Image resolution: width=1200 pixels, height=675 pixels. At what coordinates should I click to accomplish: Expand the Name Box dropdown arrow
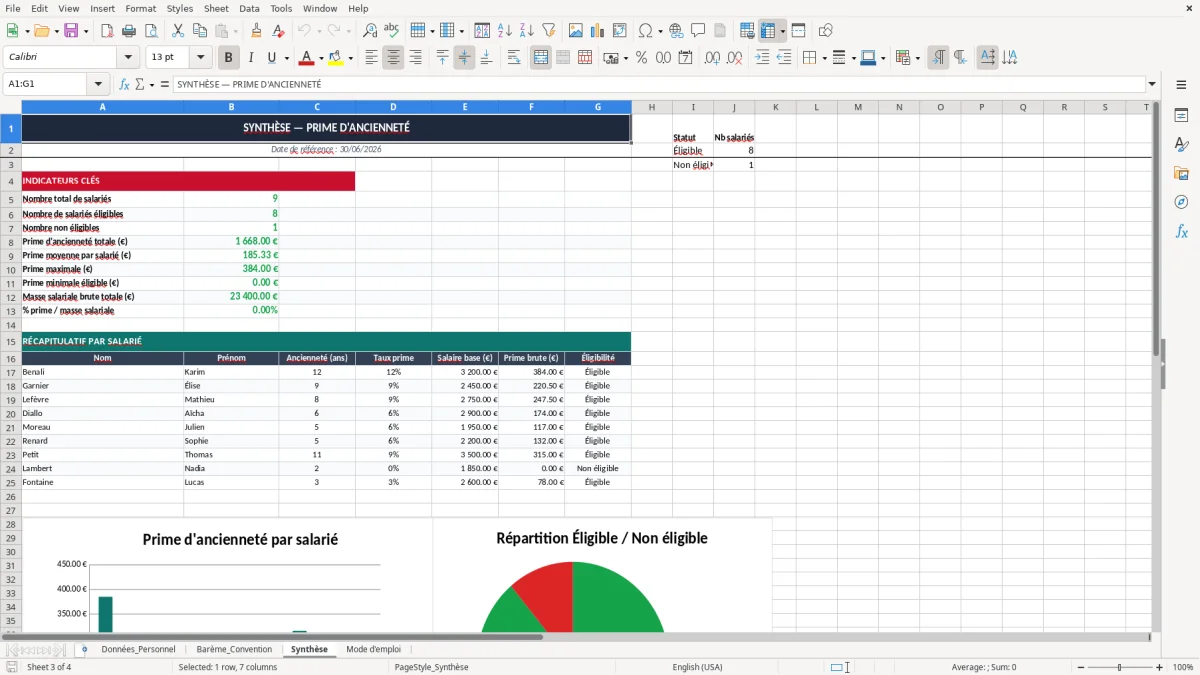(98, 85)
